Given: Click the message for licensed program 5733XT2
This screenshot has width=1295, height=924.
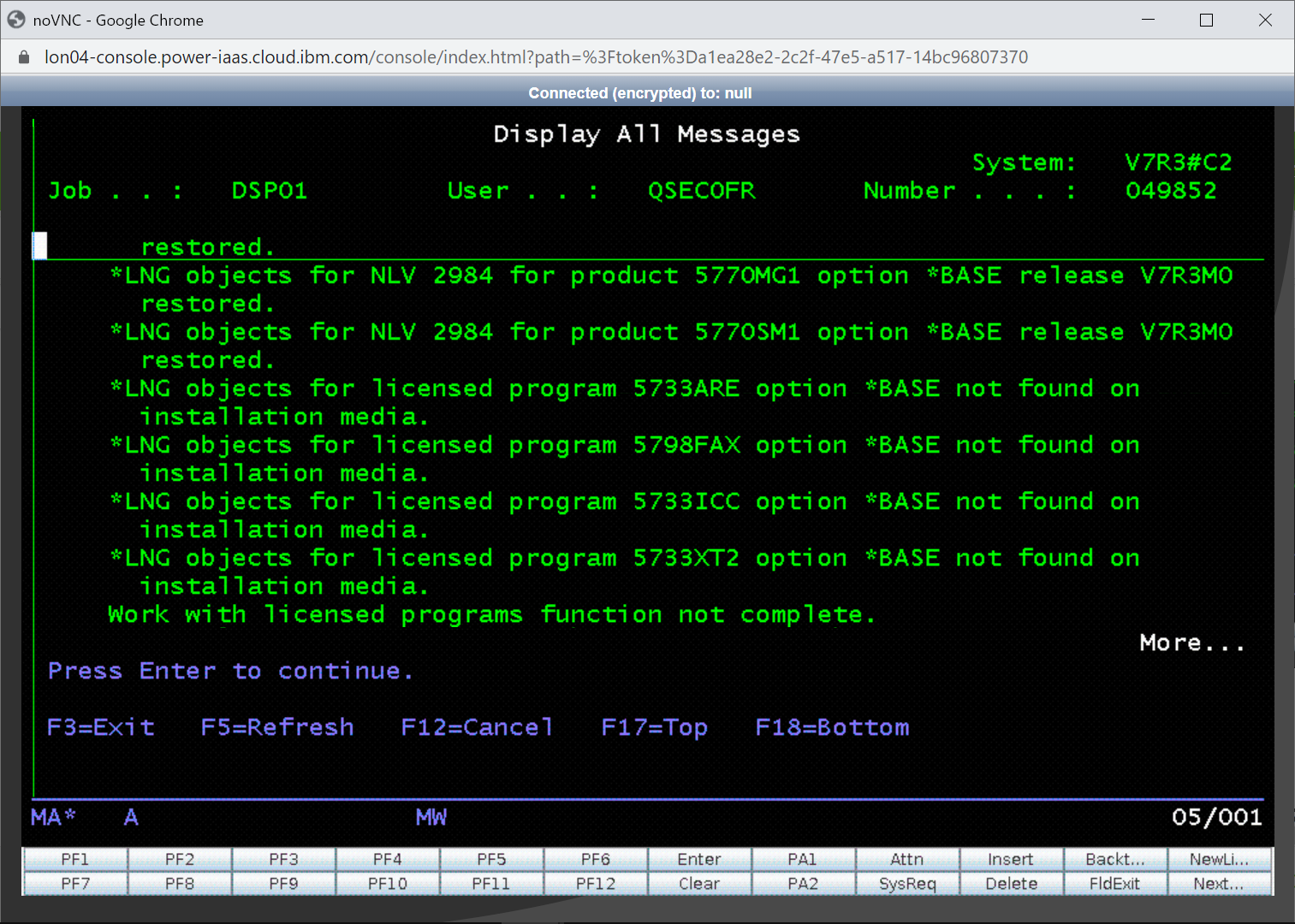Looking at the screenshot, I should 625,572.
